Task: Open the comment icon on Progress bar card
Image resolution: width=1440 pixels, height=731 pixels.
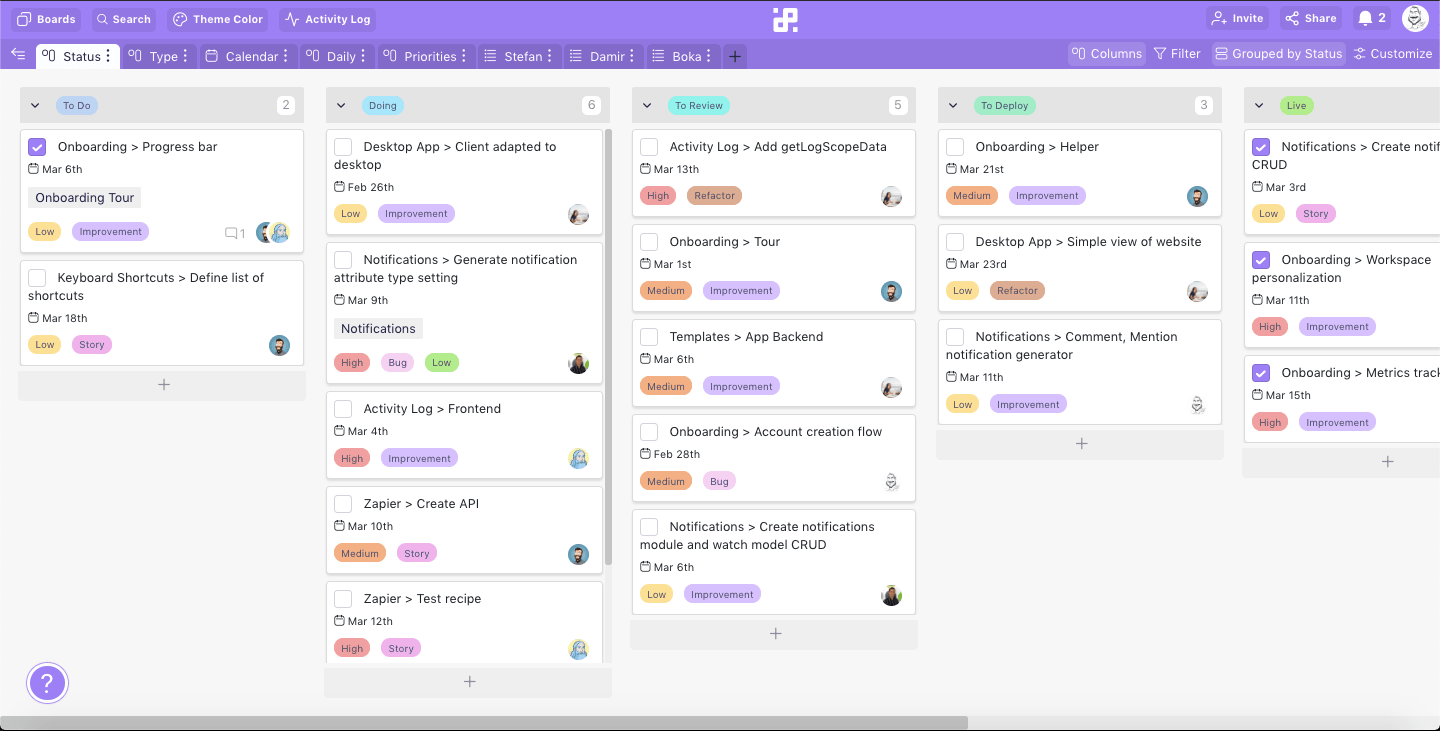Action: 231,233
